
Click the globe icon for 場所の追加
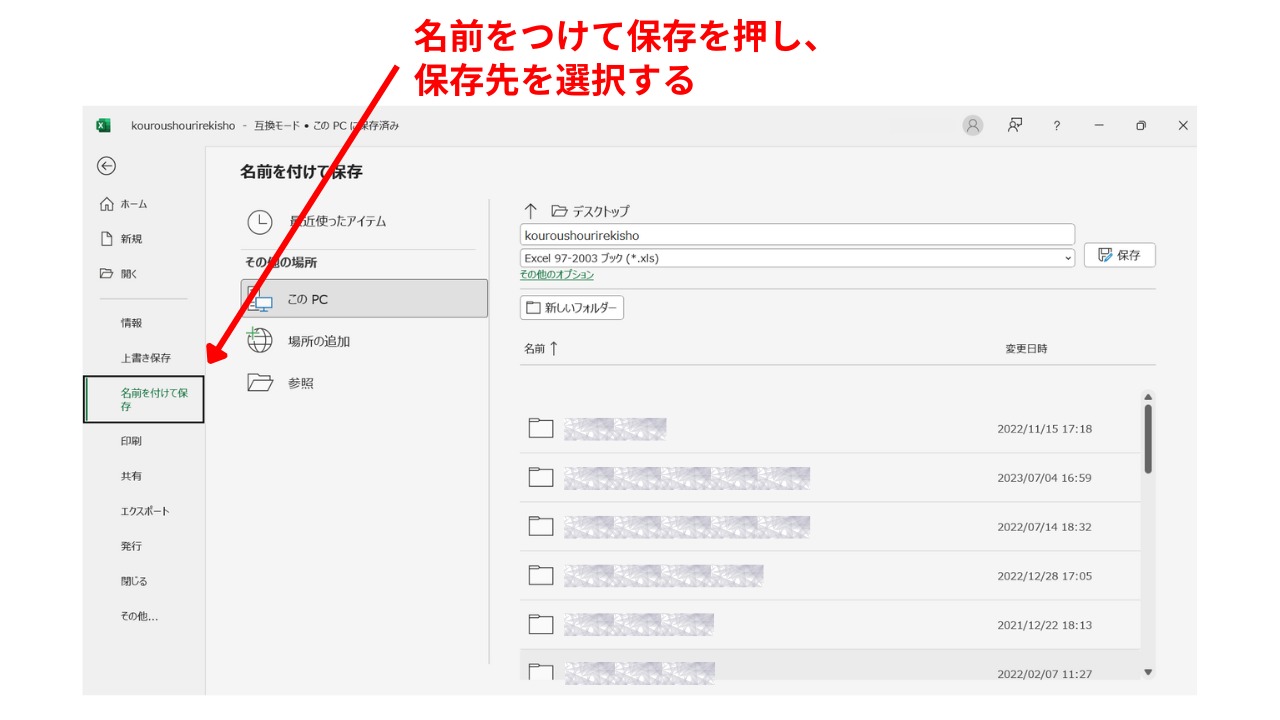pos(260,340)
